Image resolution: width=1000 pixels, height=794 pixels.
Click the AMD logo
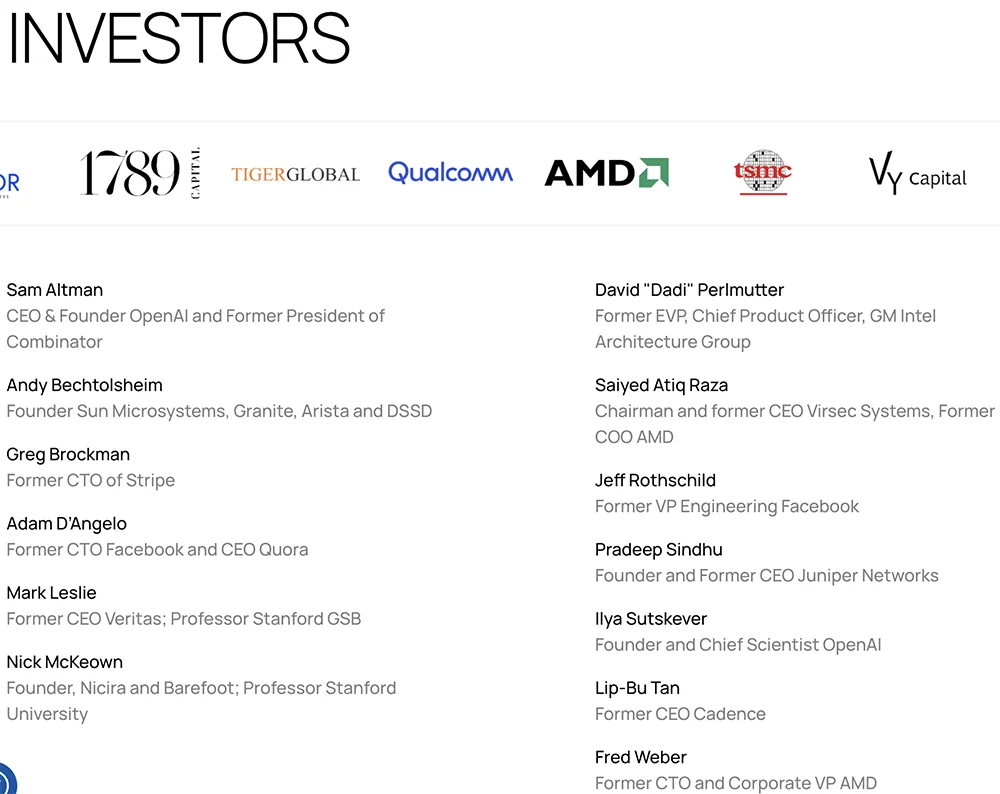[606, 173]
